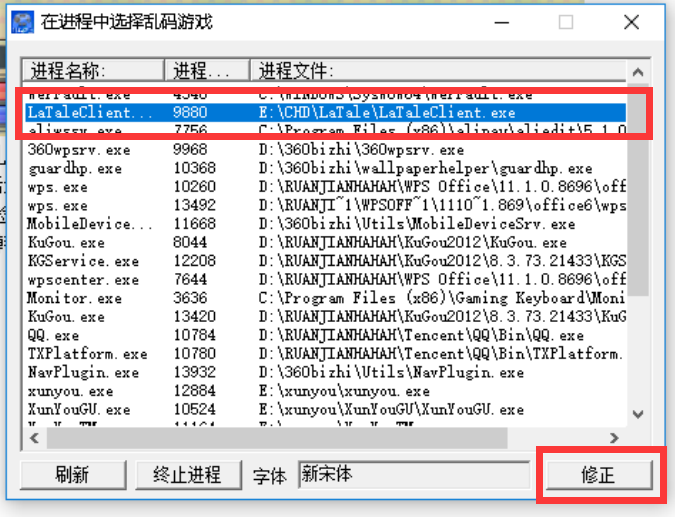675x517 pixels.
Task: Click the 终止进程 button
Action: (x=188, y=475)
